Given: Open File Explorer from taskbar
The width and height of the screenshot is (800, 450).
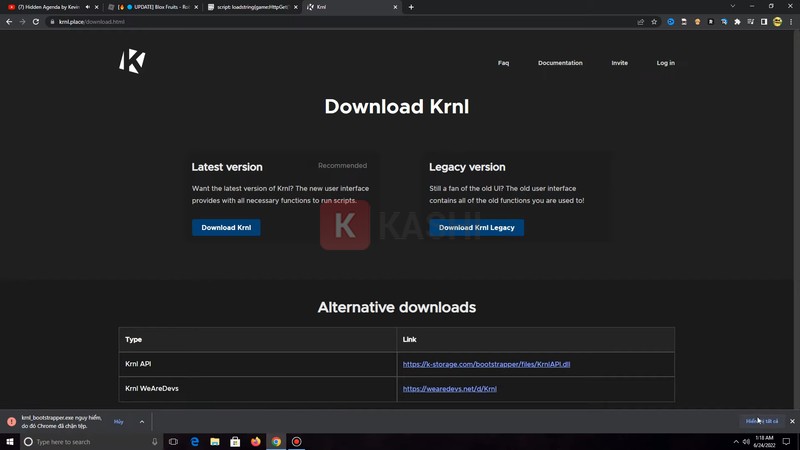Looking at the screenshot, I should tap(215, 442).
